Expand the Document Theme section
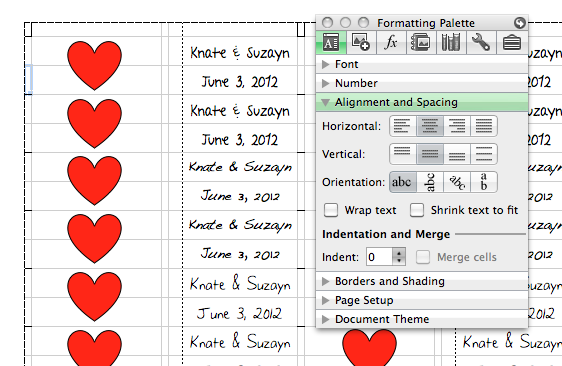Viewport: 562px width, 366px height. click(422, 319)
